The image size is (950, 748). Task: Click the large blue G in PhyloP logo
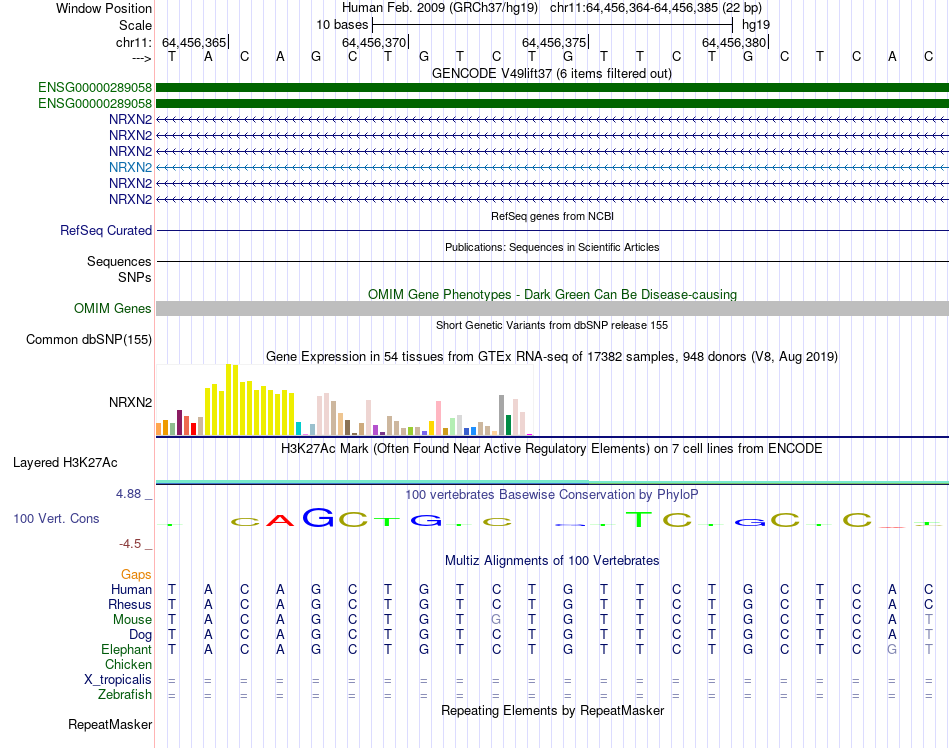point(318,517)
